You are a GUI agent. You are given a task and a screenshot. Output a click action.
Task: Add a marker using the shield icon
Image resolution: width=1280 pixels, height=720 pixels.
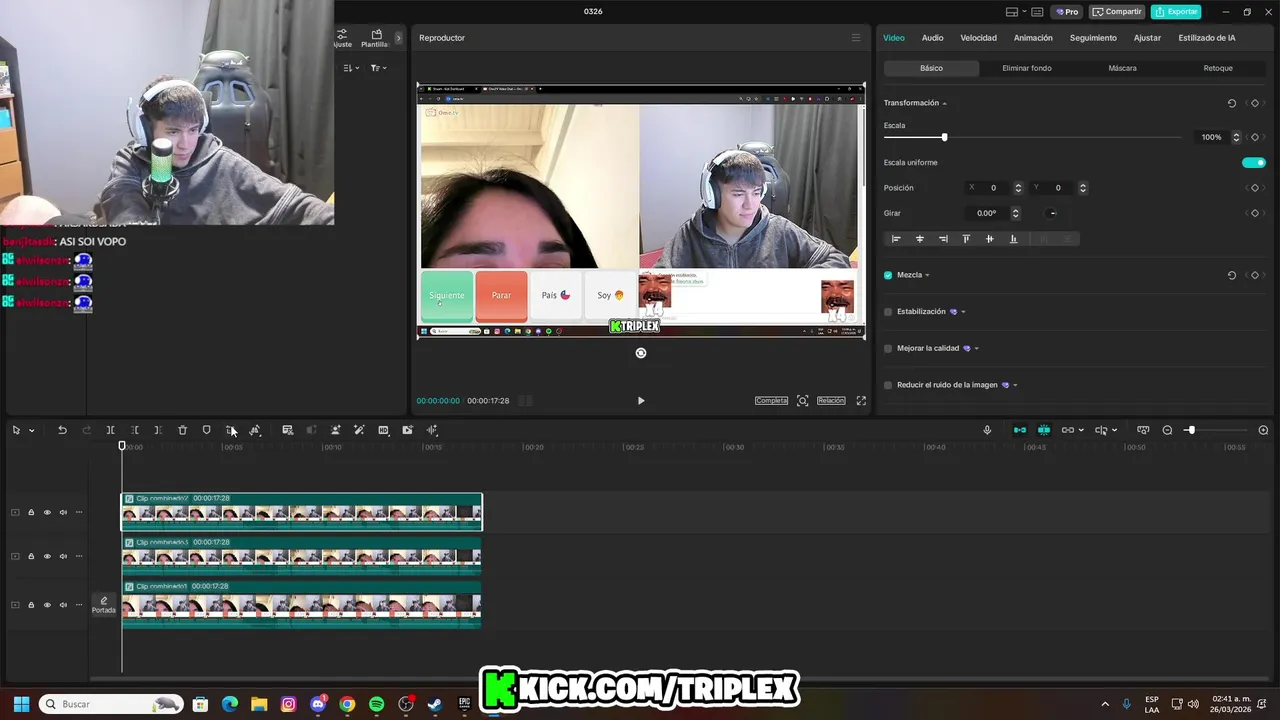[x=207, y=430]
